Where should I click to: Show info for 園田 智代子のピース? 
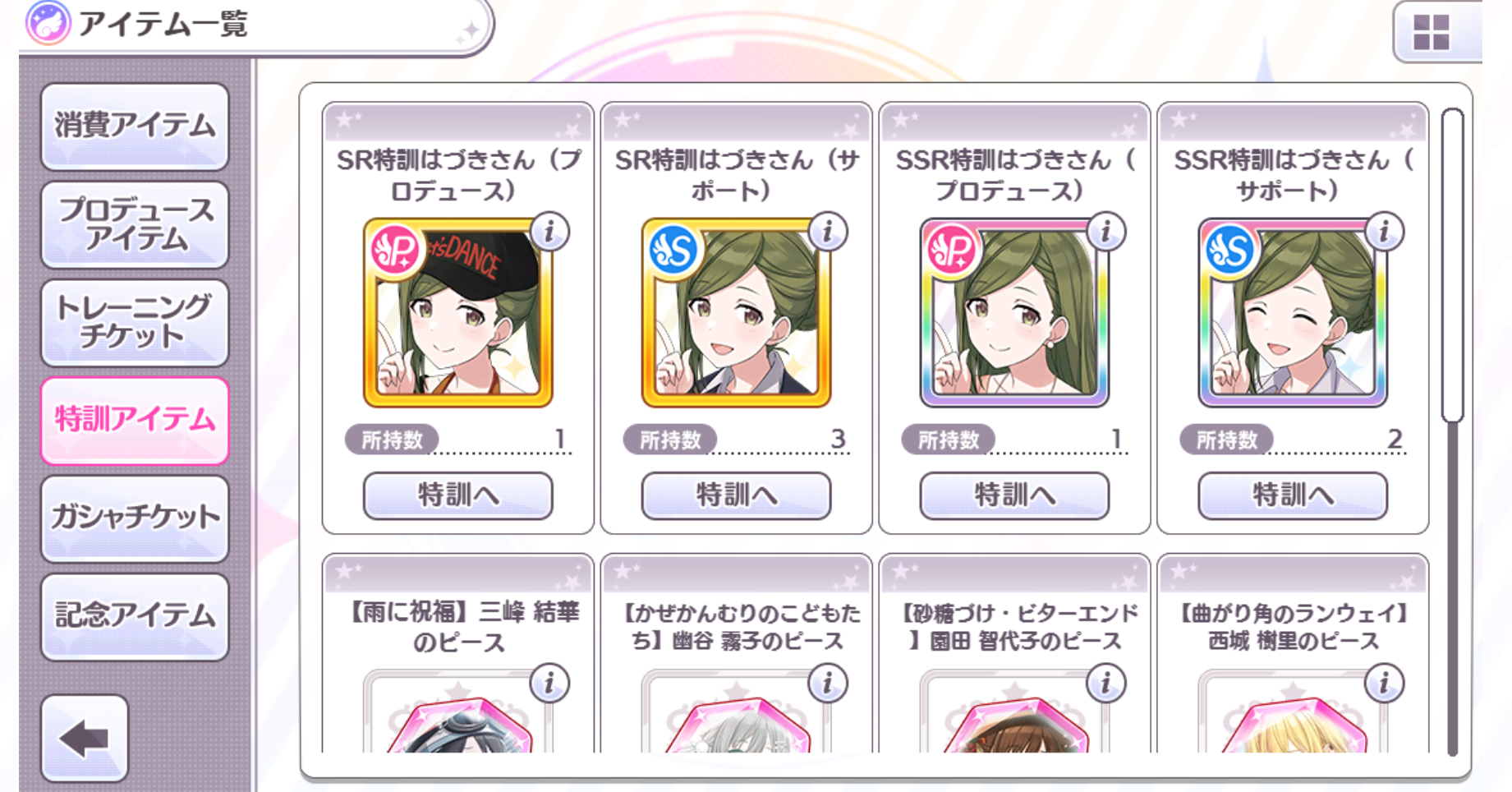coord(1106,683)
